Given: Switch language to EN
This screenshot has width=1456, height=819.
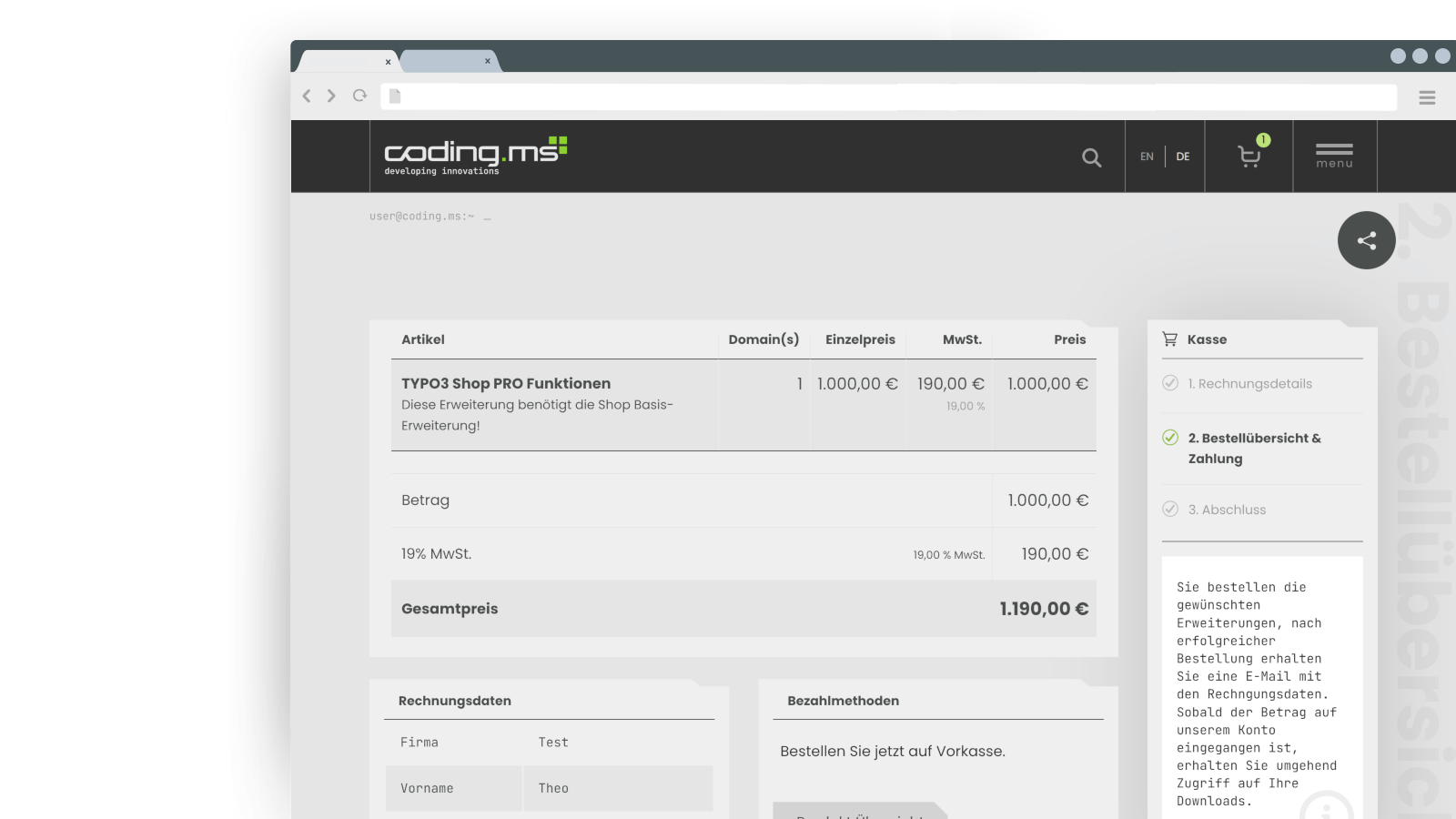Looking at the screenshot, I should pos(1147,157).
